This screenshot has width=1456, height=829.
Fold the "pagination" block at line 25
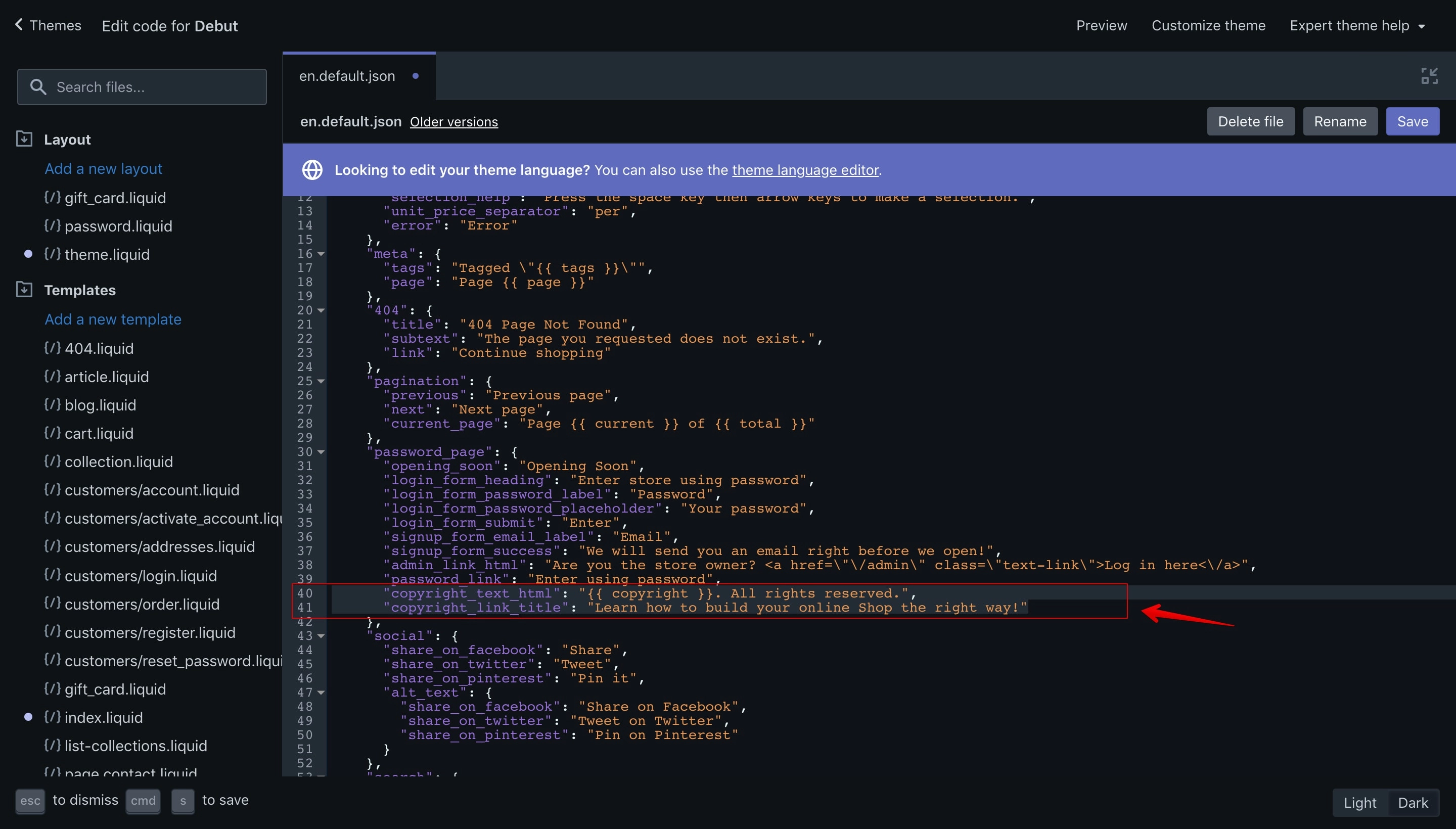pos(321,382)
